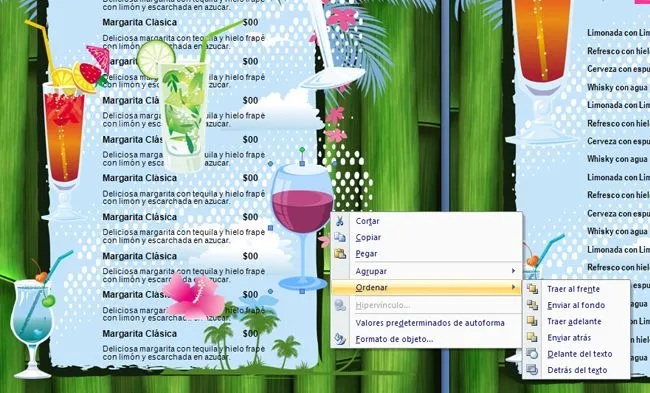
Task: Expand the Agrupar submenu arrow
Action: [x=513, y=271]
